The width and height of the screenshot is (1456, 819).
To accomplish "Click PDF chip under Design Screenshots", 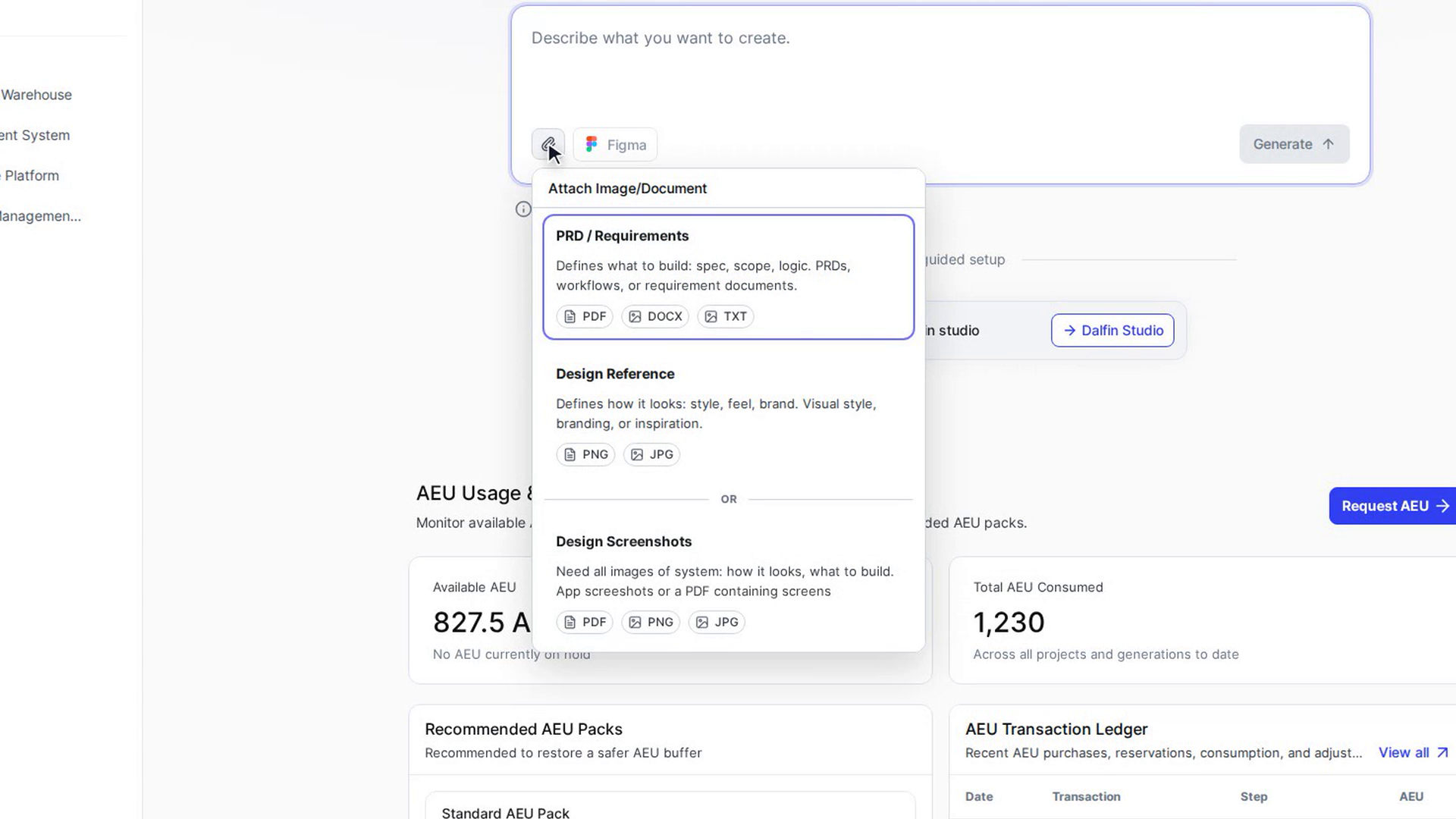I will pyautogui.click(x=585, y=622).
